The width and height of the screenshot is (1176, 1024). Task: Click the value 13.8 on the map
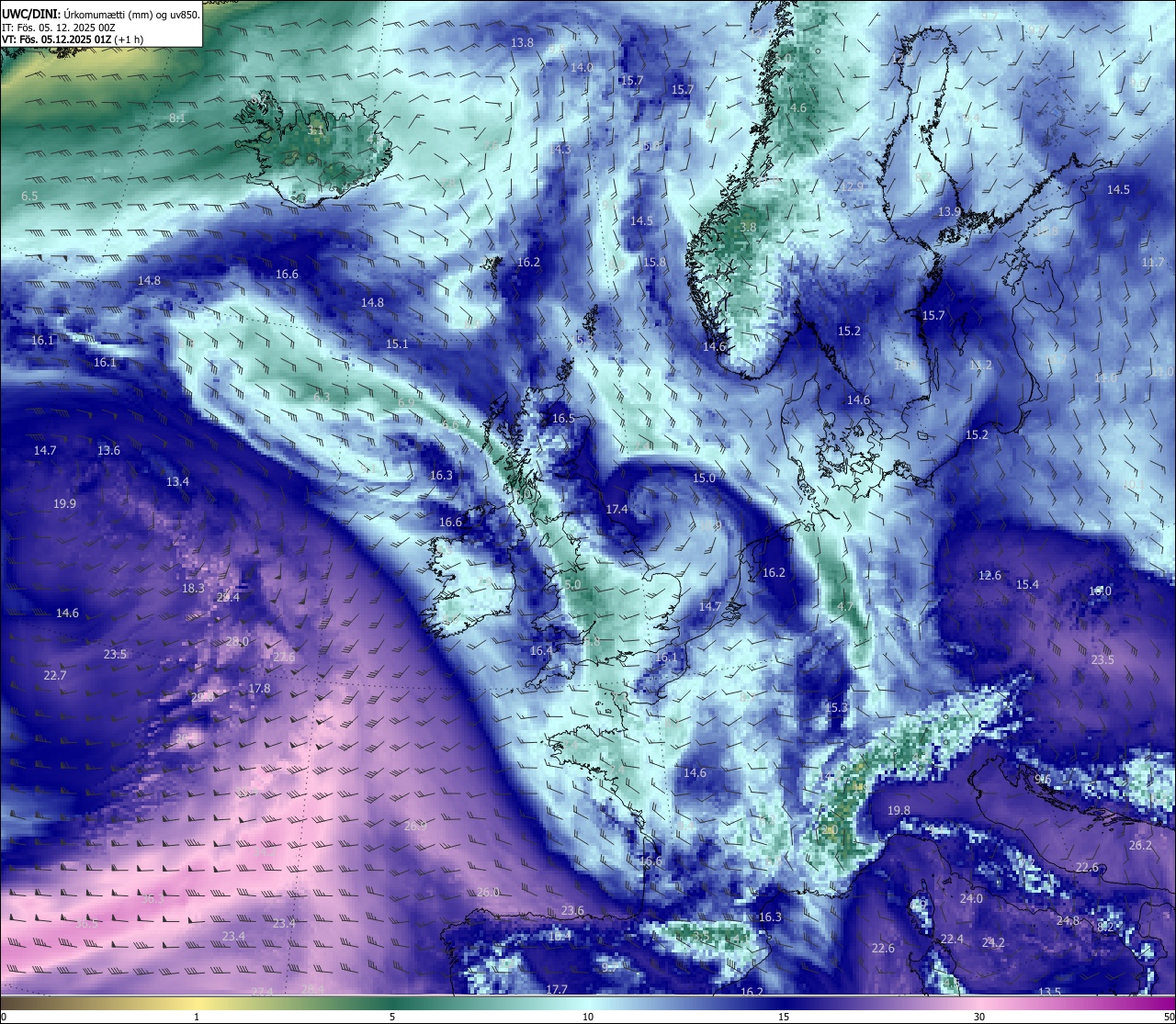click(x=522, y=43)
